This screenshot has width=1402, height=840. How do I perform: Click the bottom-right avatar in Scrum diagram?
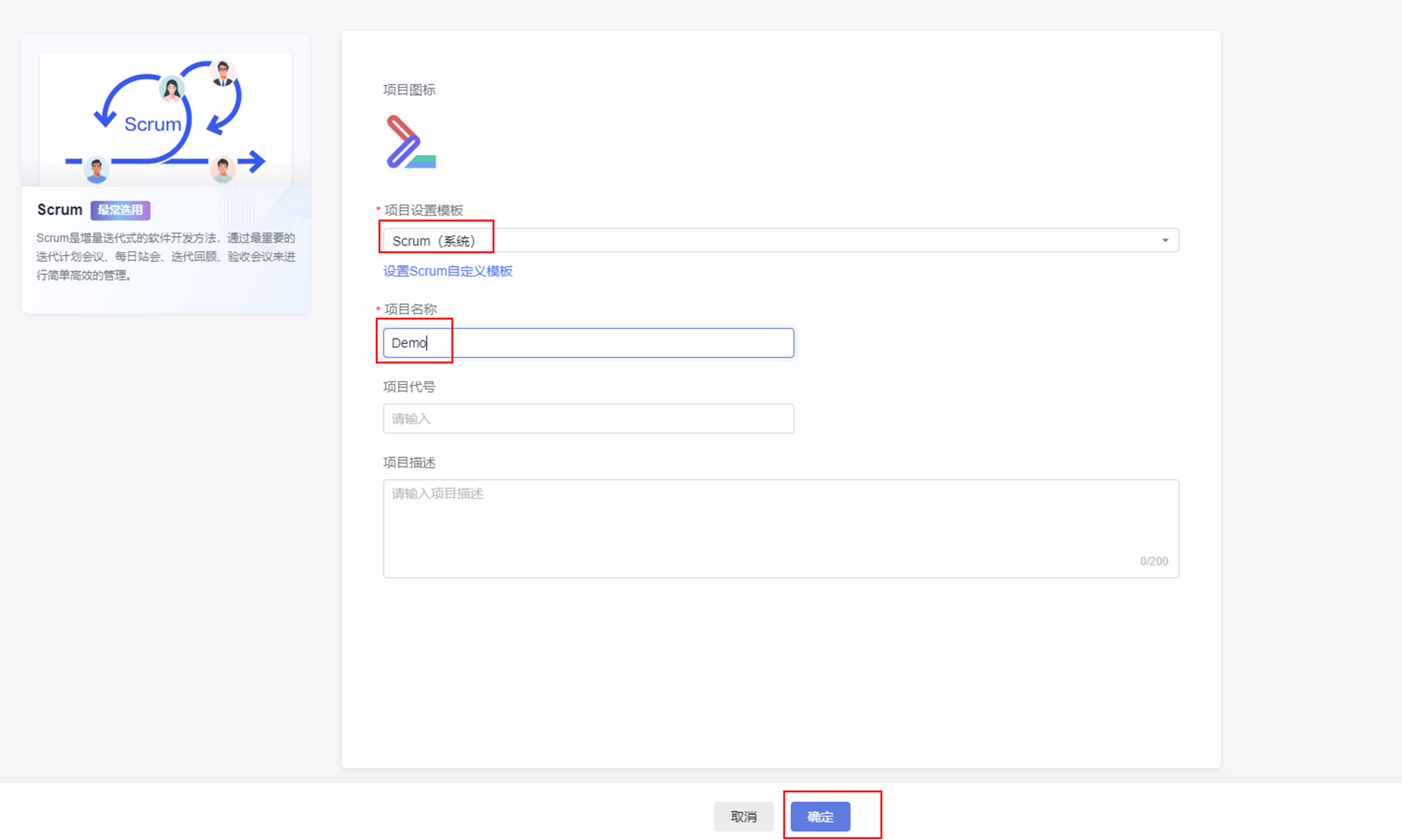pyautogui.click(x=223, y=169)
